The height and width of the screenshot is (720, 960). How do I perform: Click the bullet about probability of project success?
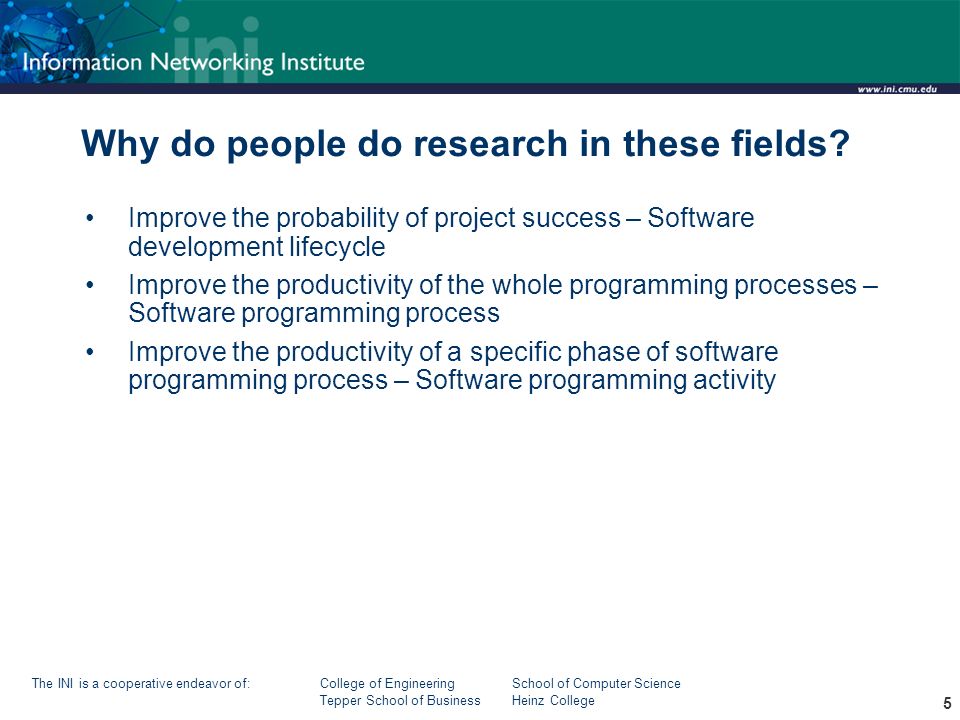click(441, 232)
